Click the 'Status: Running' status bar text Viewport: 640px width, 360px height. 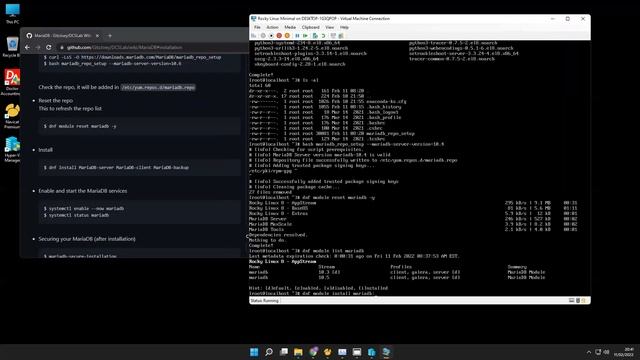point(264,301)
